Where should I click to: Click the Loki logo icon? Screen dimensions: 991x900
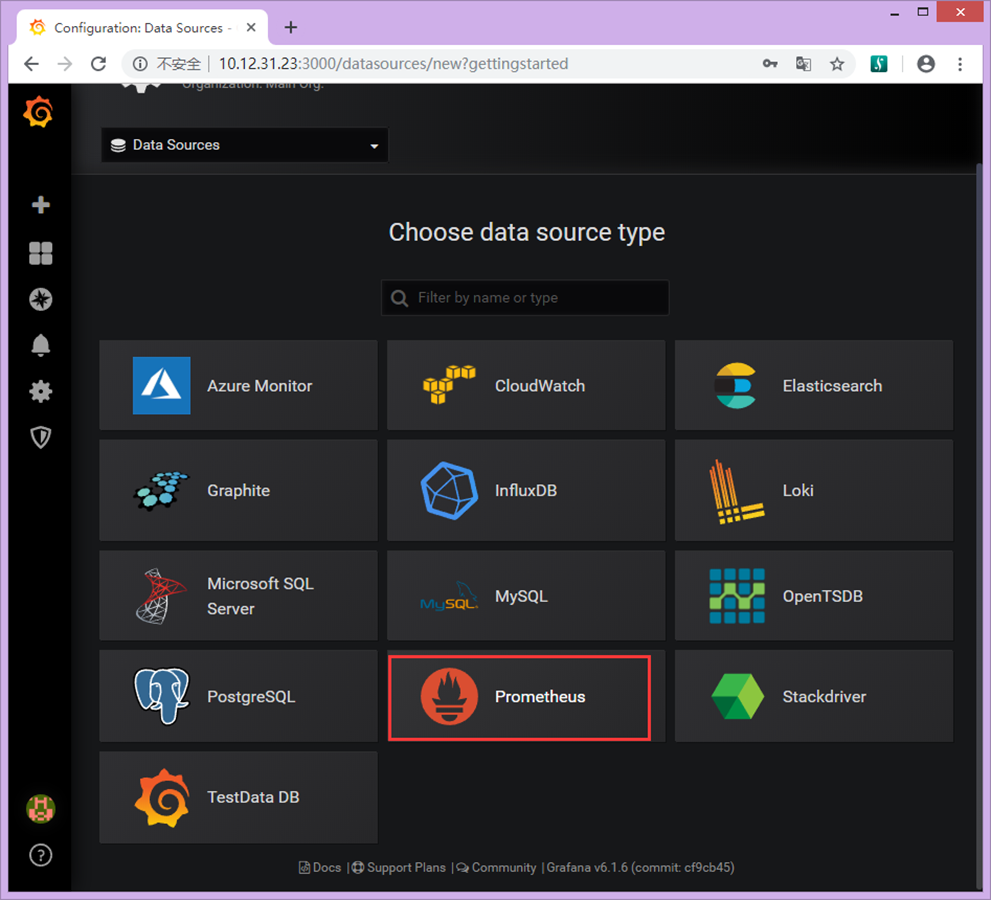tap(736, 491)
